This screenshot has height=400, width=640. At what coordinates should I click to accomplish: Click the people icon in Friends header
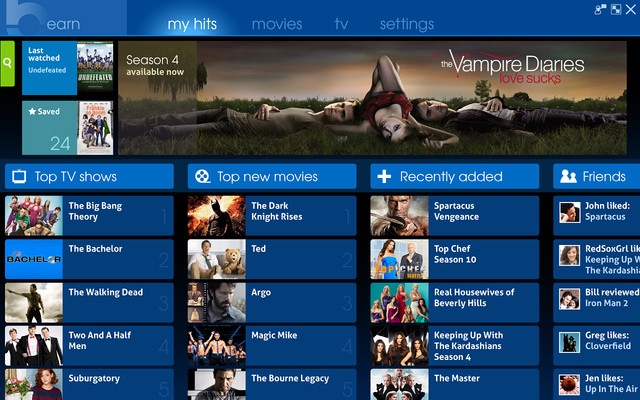[568, 177]
